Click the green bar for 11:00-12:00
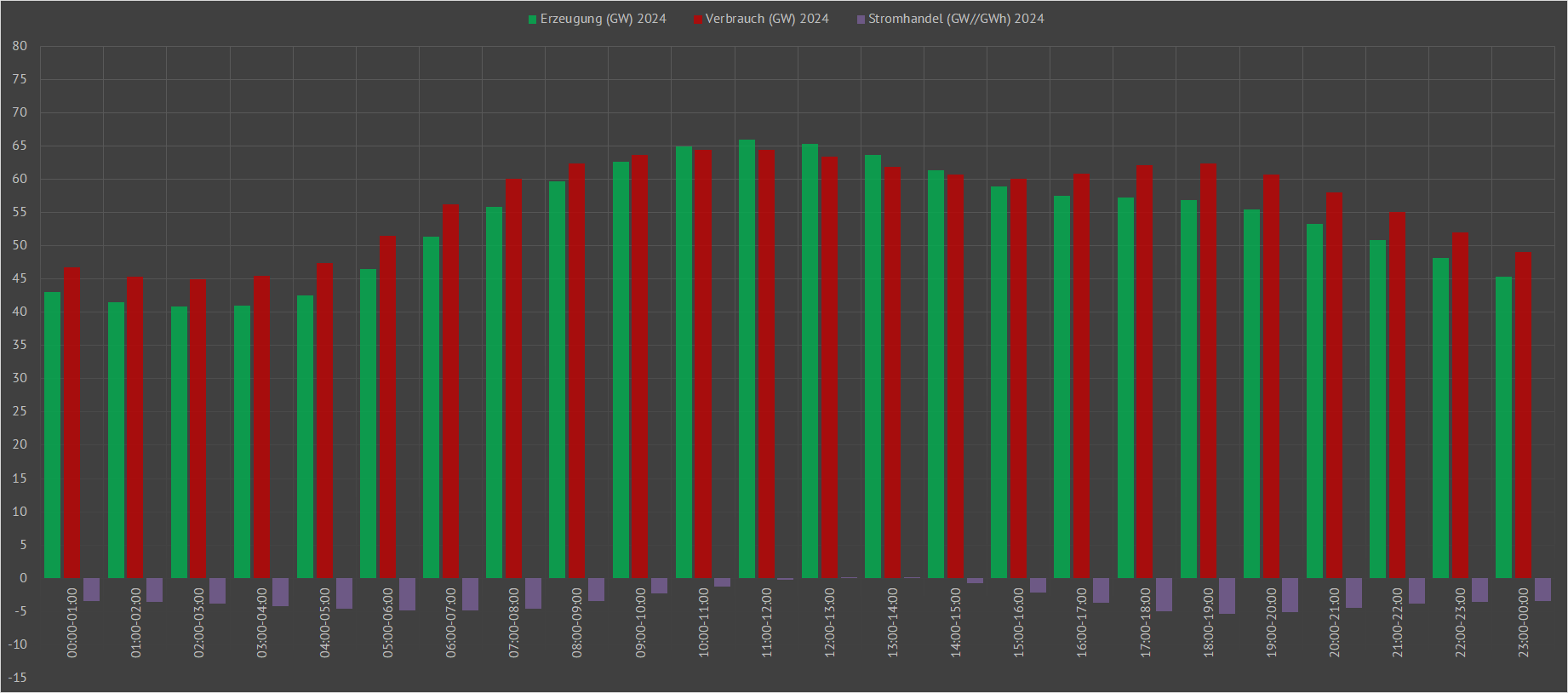The width and height of the screenshot is (1568, 693). (747, 358)
